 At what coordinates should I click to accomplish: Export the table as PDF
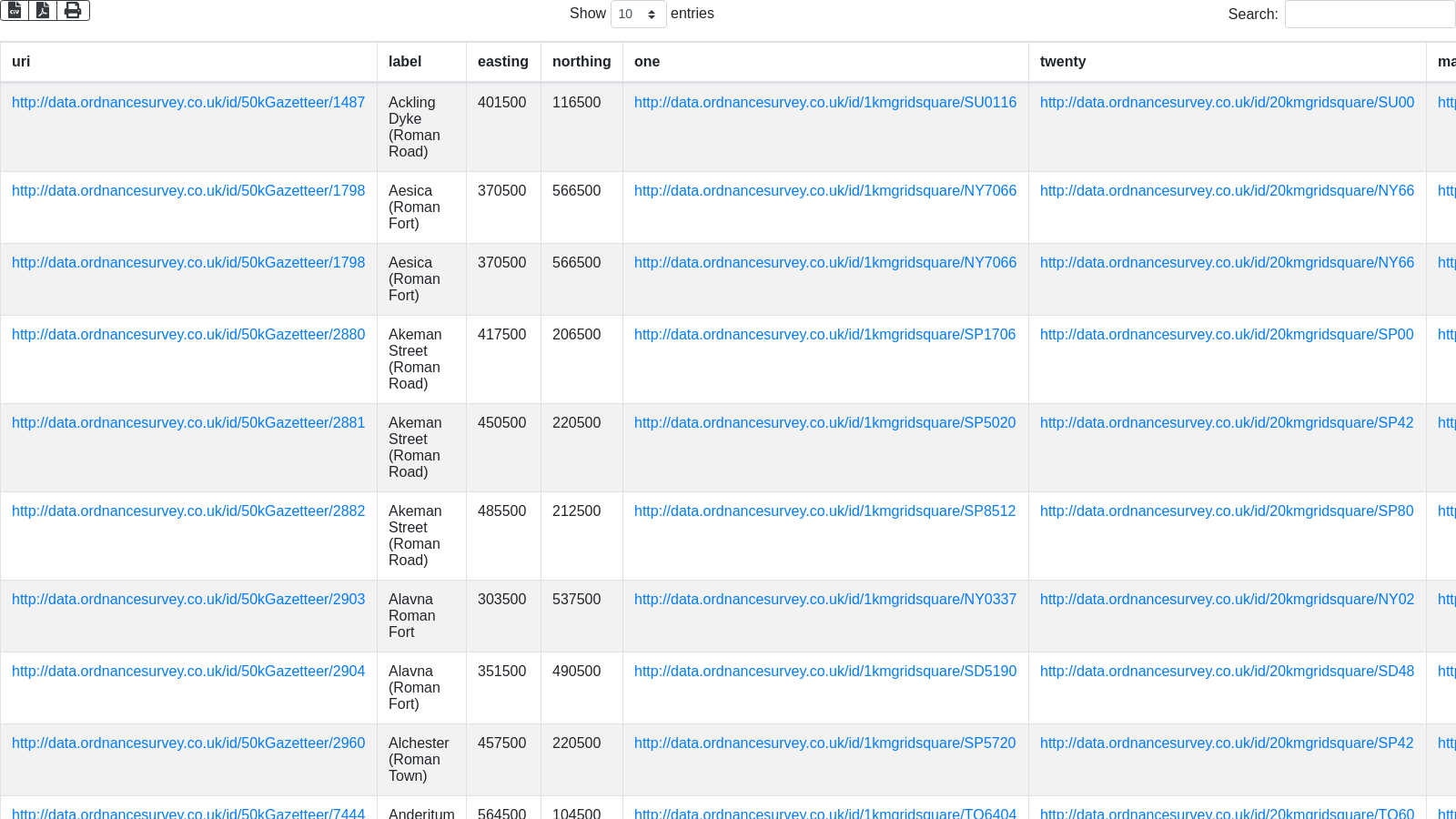point(43,10)
